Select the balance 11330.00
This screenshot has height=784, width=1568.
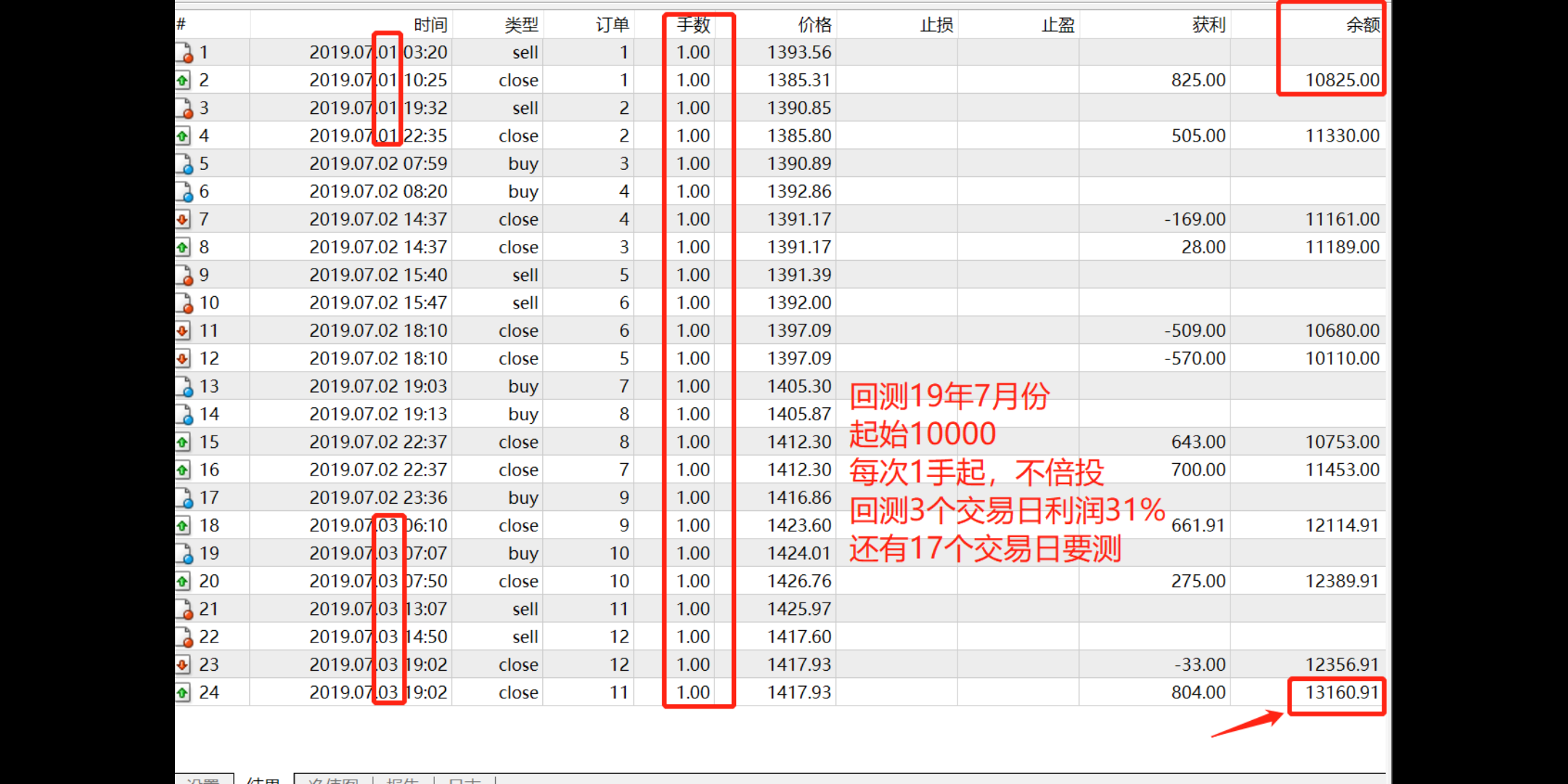click(x=1342, y=136)
